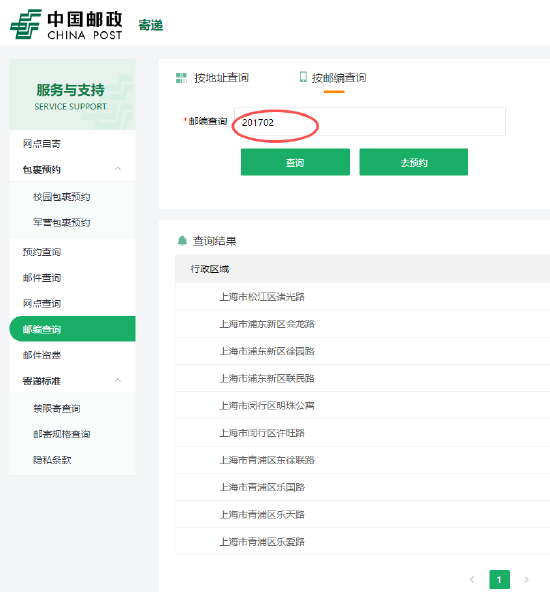The width and height of the screenshot is (550, 592).
Task: Collapse the 包裹预约 sidebar section
Action: 118,169
